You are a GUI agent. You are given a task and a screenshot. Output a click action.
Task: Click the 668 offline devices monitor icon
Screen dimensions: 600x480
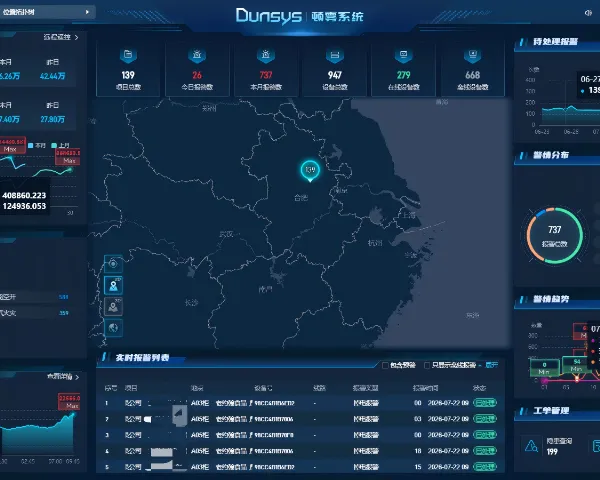473,55
